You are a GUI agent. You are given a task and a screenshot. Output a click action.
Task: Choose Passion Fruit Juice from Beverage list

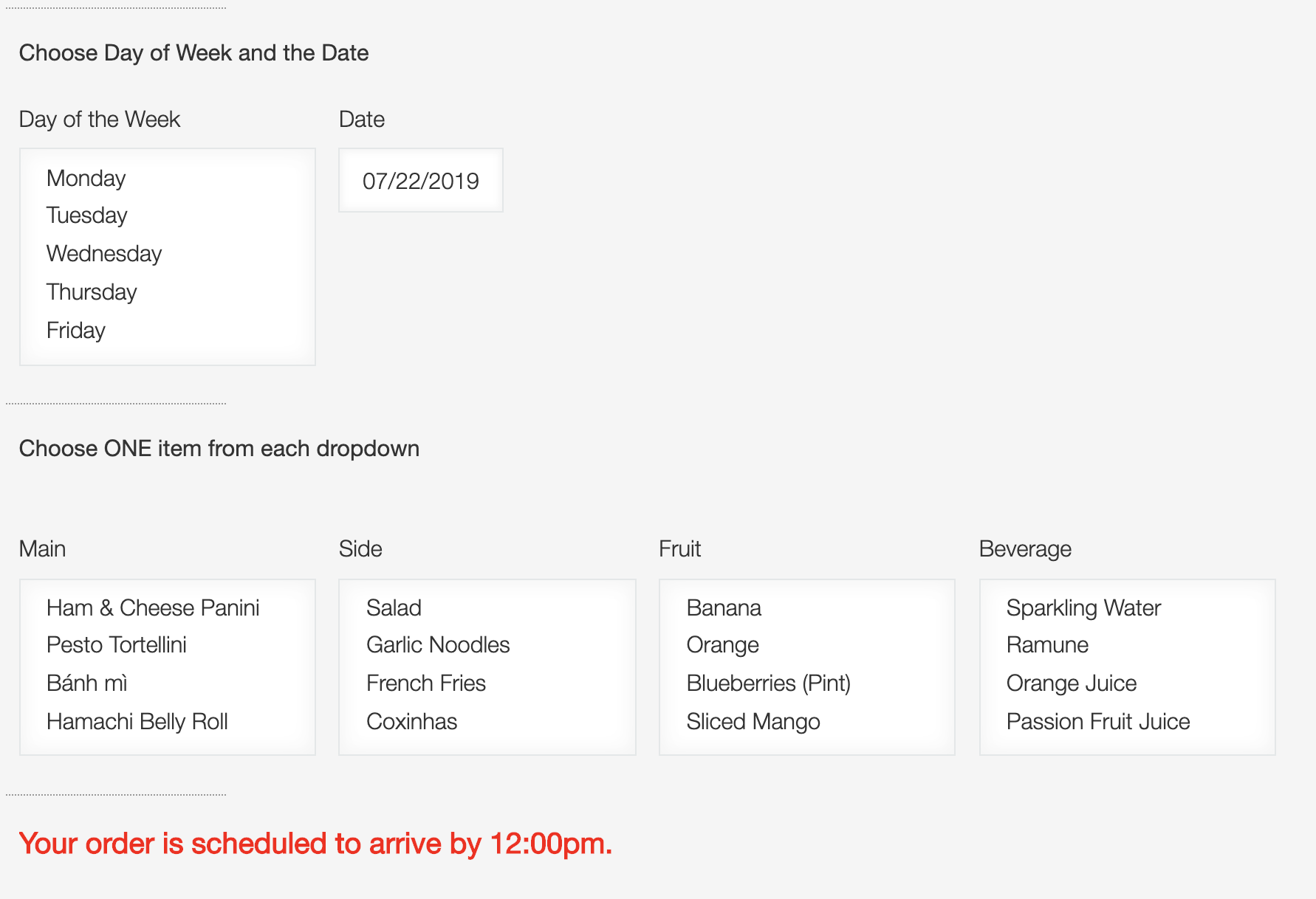tap(1097, 721)
